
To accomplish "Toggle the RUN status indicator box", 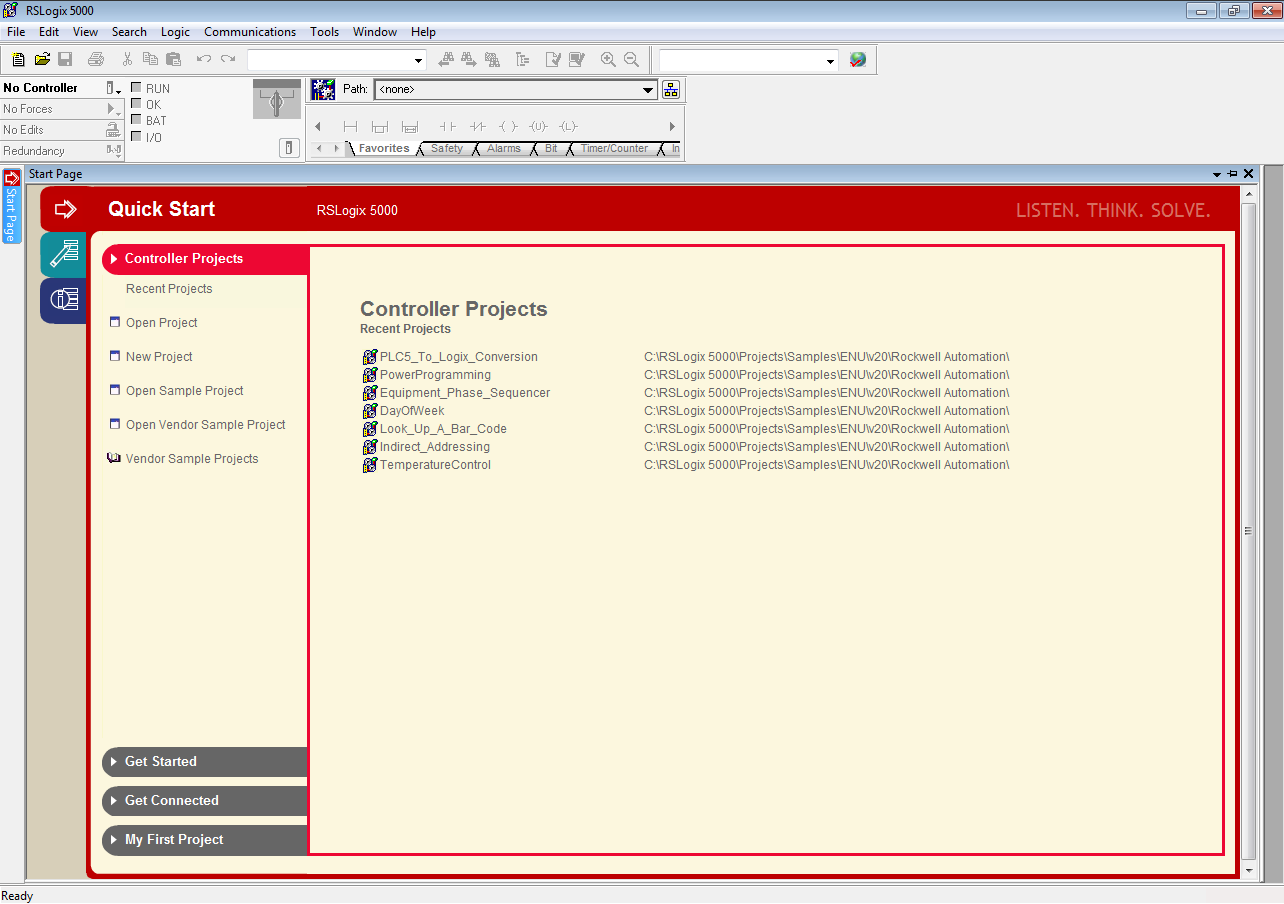I will click(137, 88).
